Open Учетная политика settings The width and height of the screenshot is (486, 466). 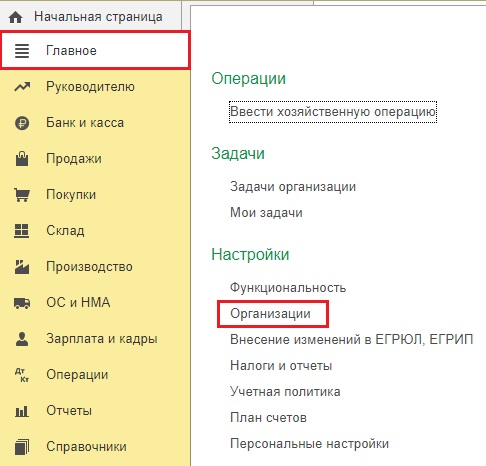coord(285,392)
